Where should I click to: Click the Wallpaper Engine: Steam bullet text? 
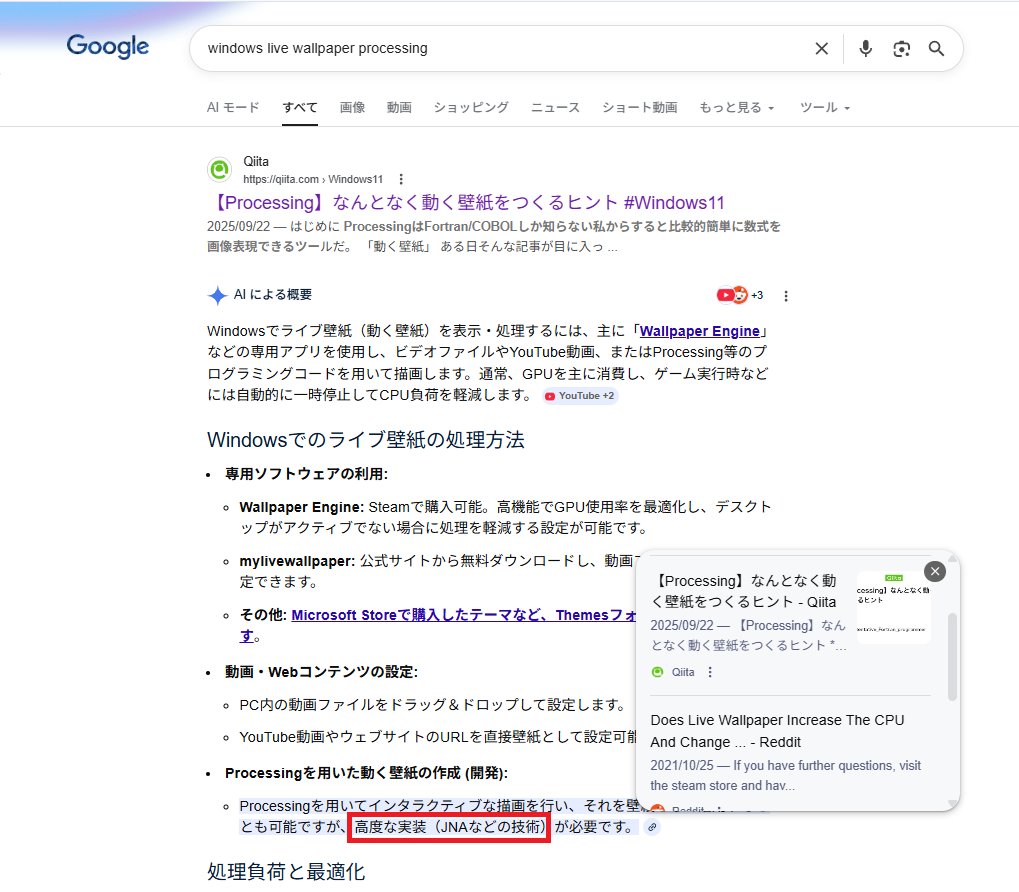pyautogui.click(x=505, y=517)
